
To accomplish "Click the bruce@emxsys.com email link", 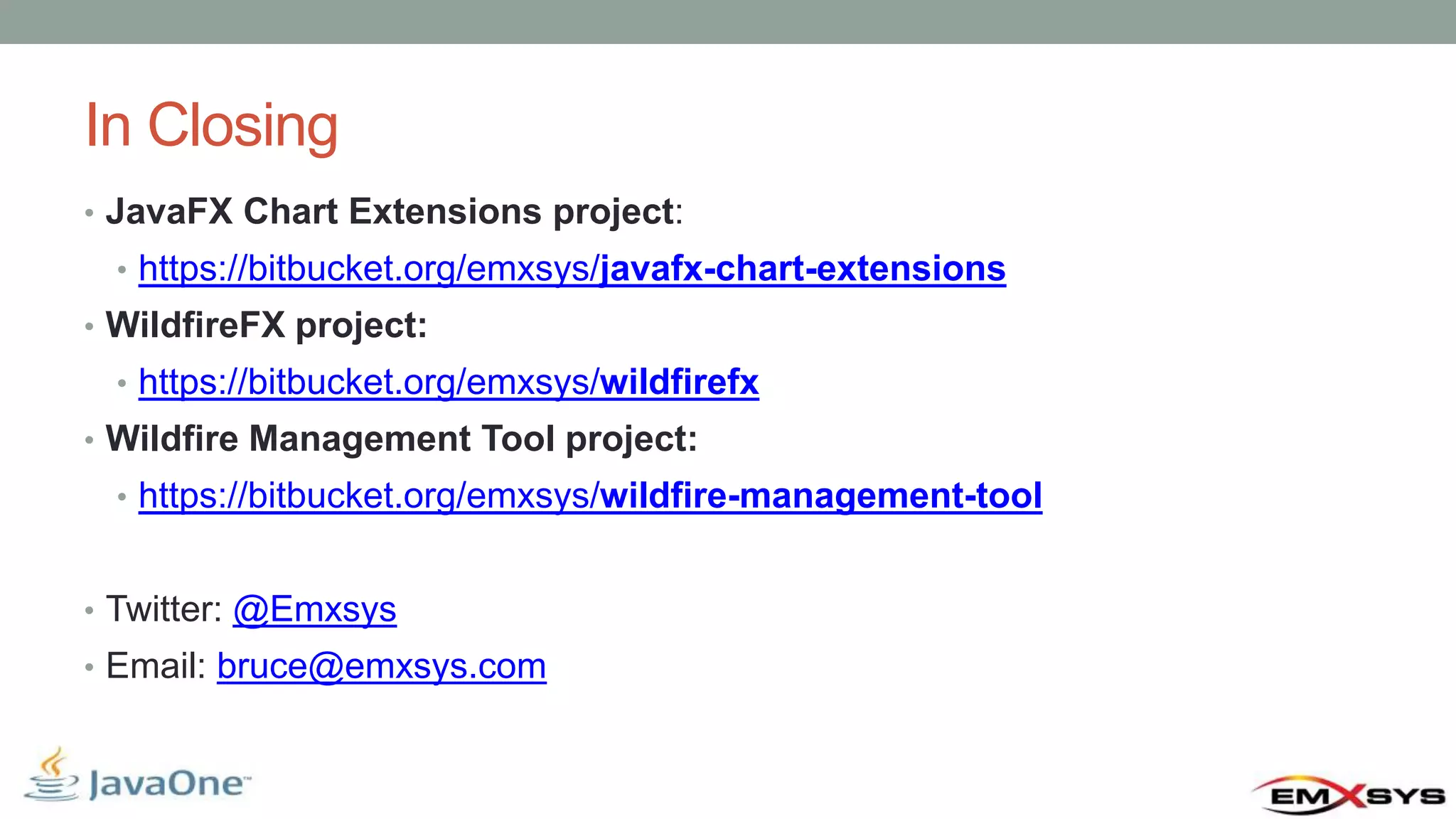I will tap(381, 667).
